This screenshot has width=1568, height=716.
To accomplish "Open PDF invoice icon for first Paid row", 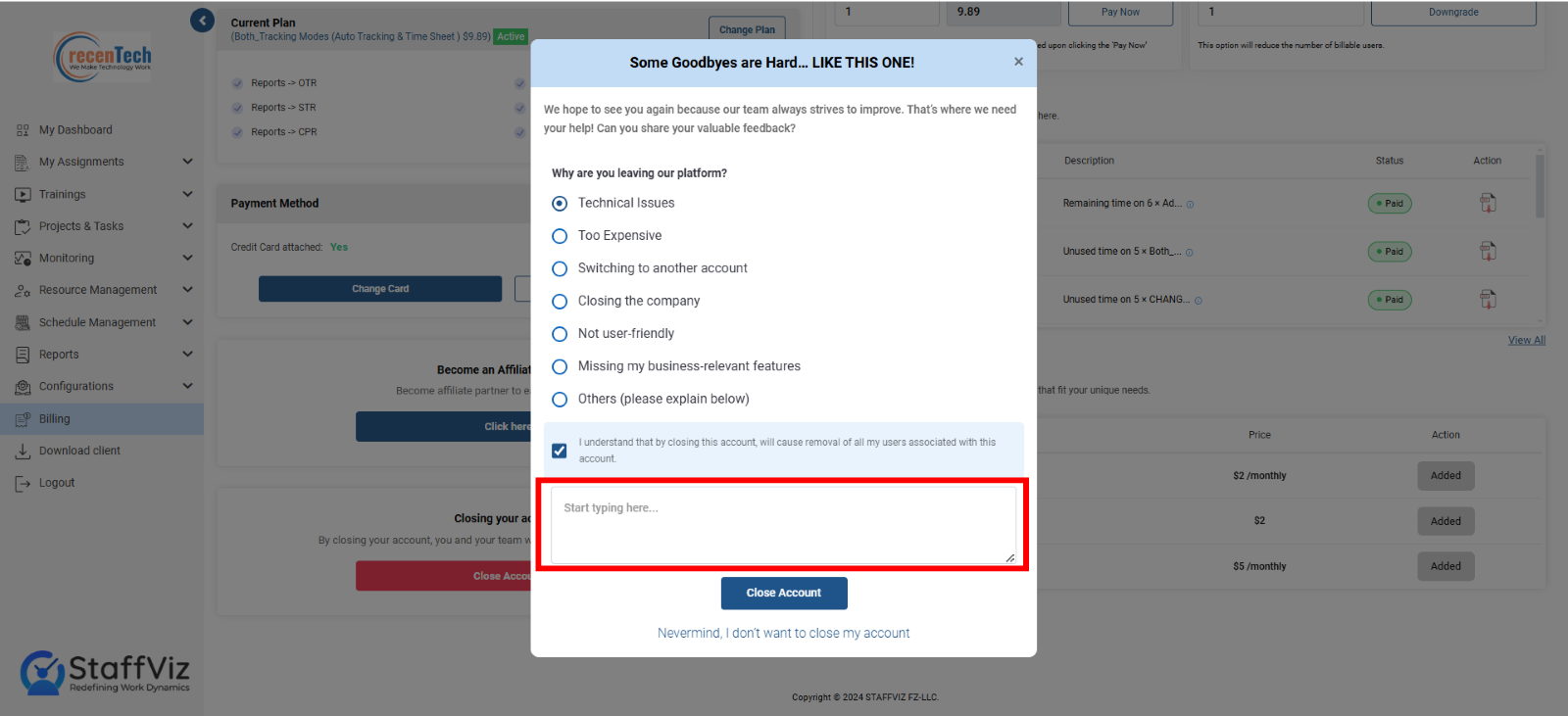I will 1488,204.
